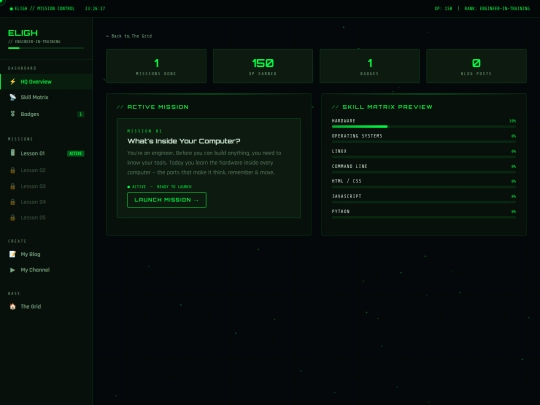The height and width of the screenshot is (405, 540).
Task: Select locked Lesson 05
Action: (46, 217)
